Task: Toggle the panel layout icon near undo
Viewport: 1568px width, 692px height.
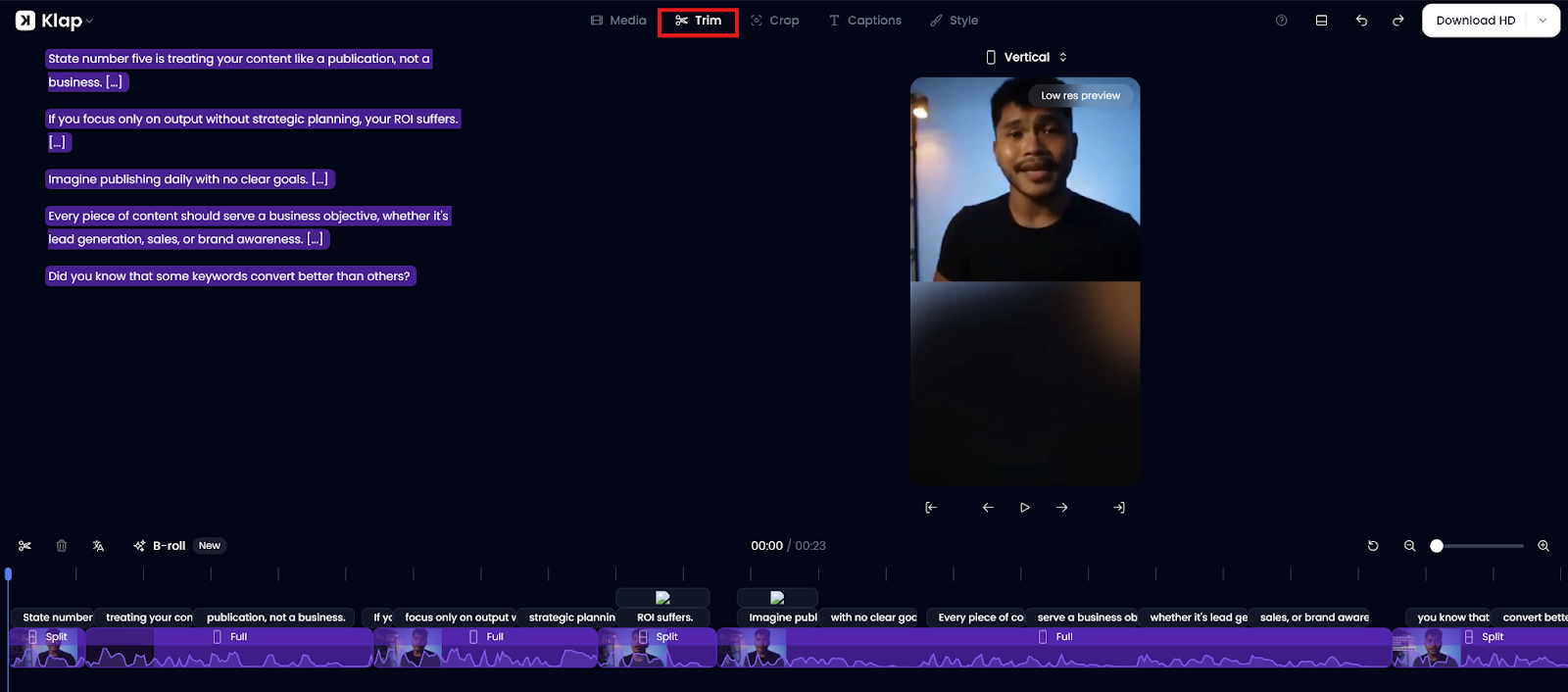Action: tap(1321, 21)
